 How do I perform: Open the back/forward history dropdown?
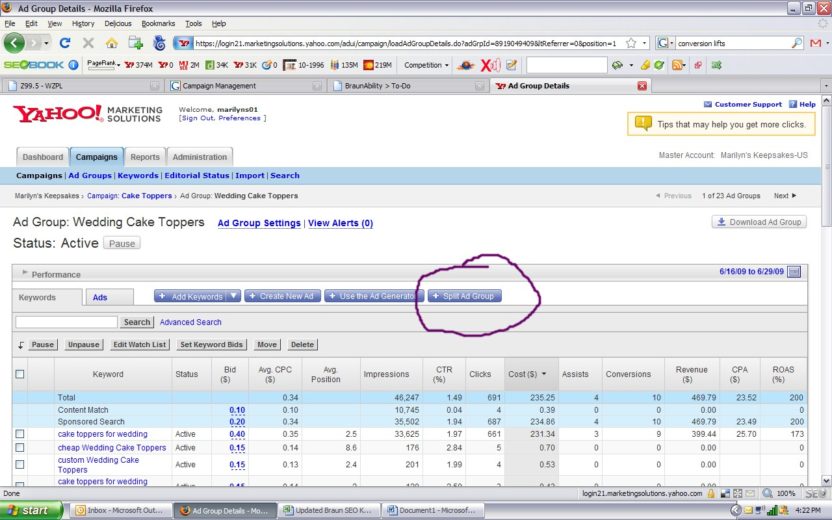coord(46,43)
